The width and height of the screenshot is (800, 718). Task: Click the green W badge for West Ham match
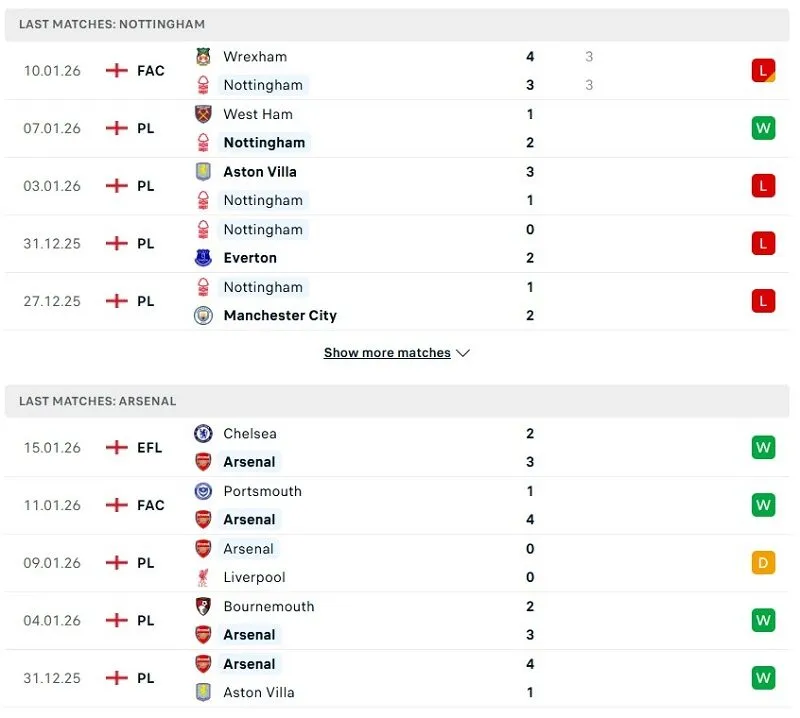(x=762, y=128)
